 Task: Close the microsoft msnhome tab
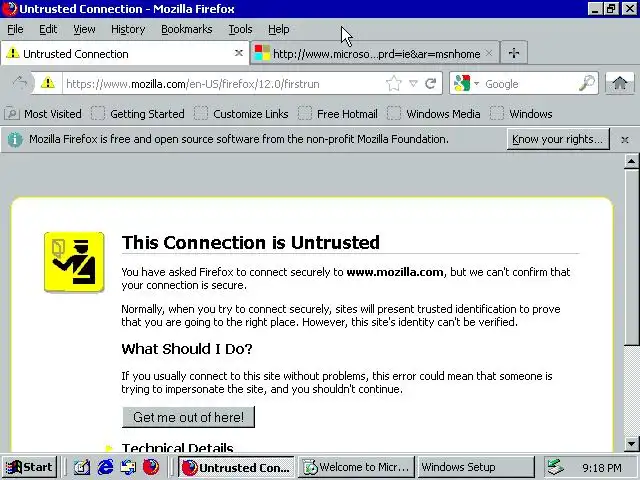(x=489, y=53)
